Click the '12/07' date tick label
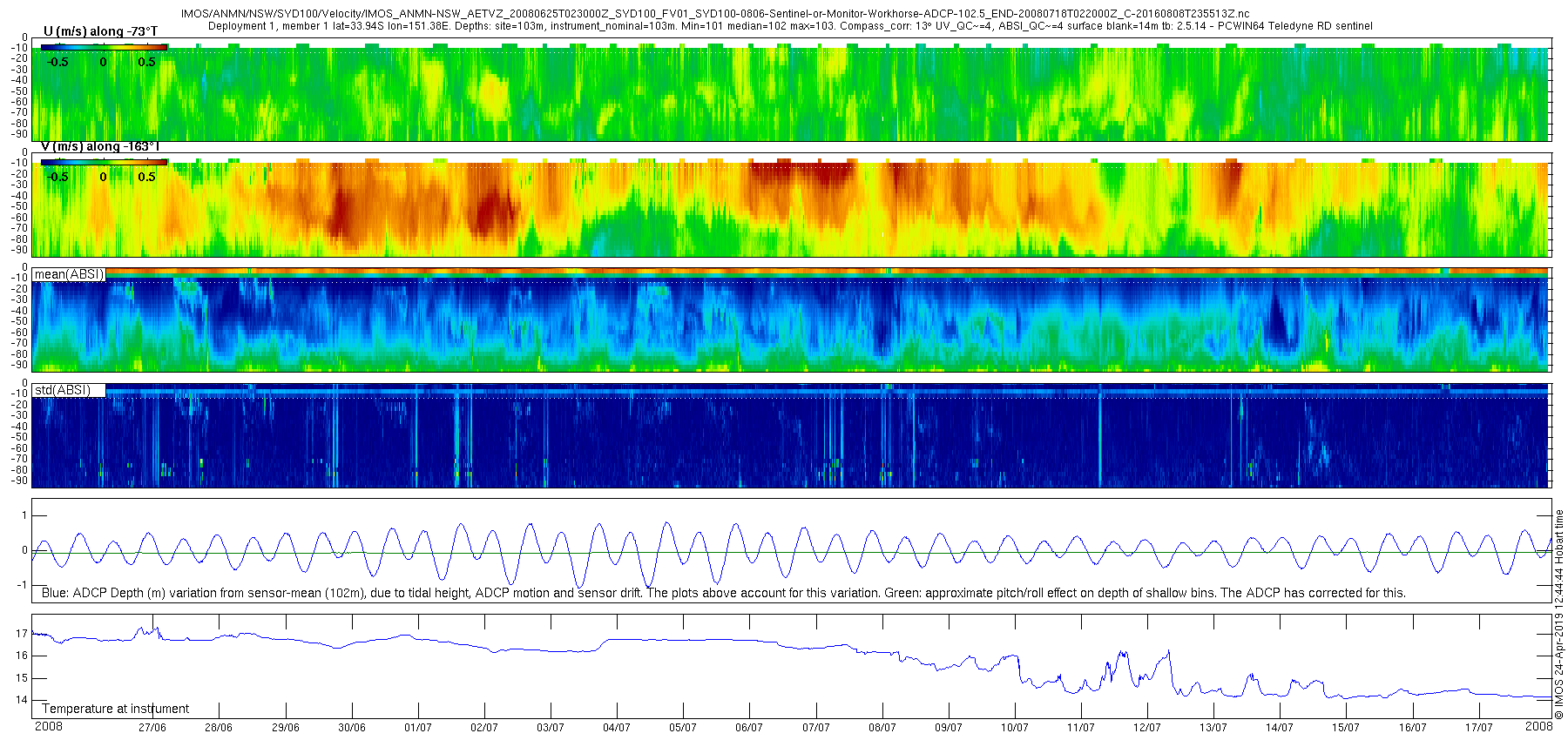The width and height of the screenshot is (1568, 740). [x=1147, y=728]
